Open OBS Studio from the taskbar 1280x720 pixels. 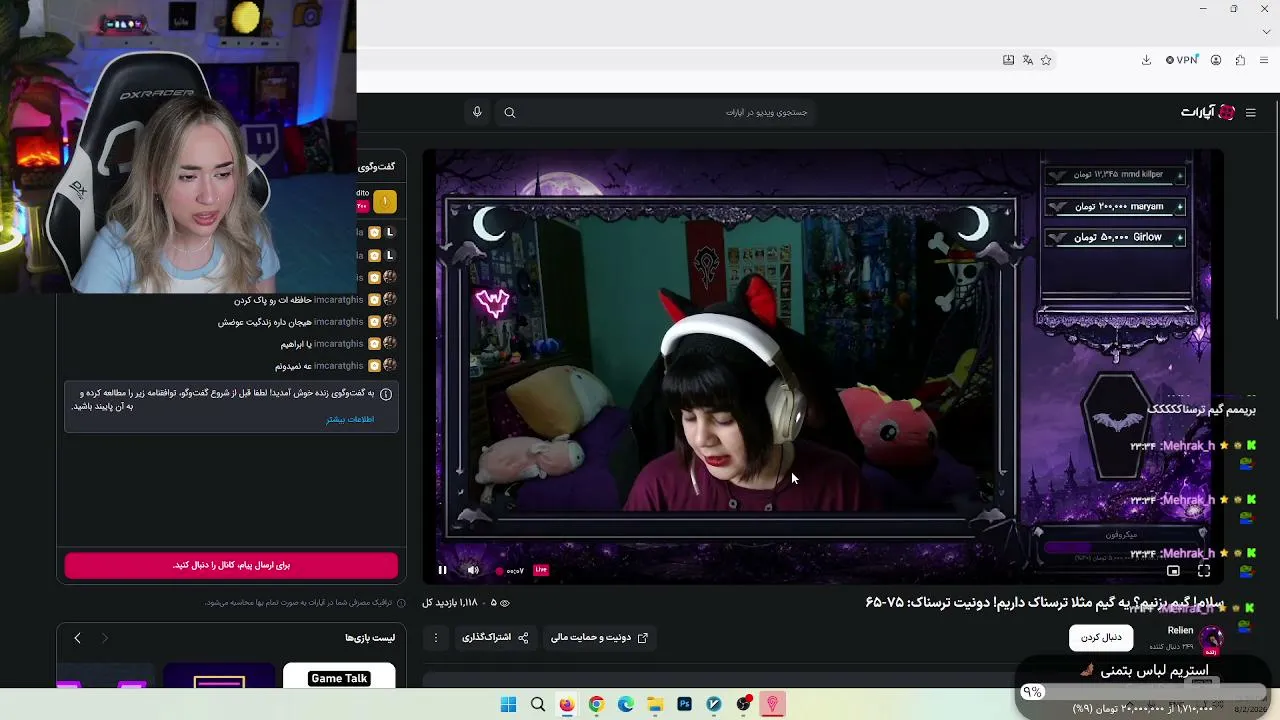coord(743,704)
